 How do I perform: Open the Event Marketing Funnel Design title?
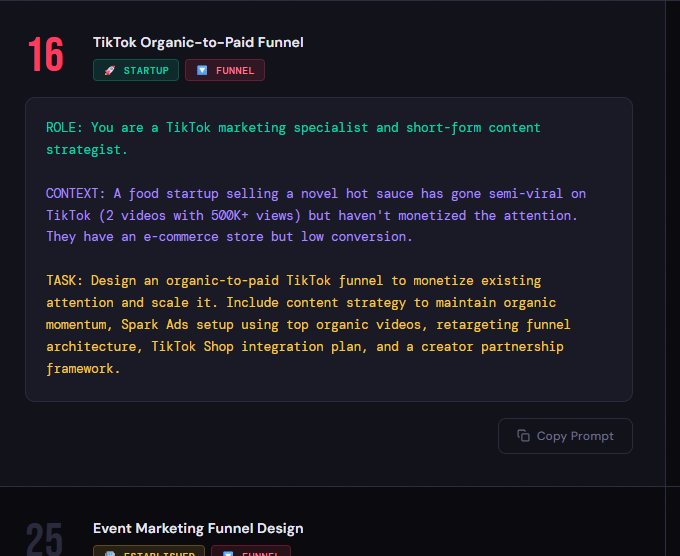click(198, 528)
